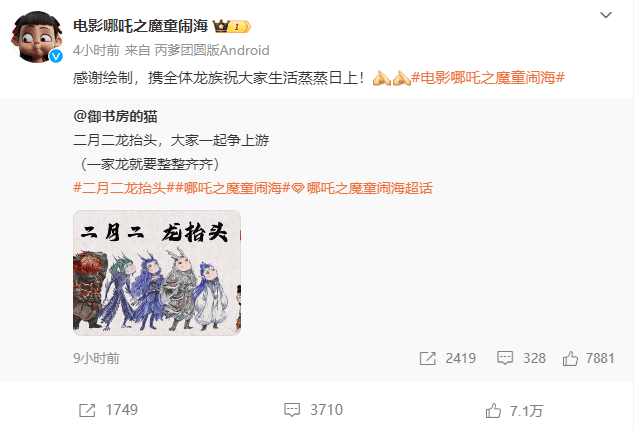Open 电影哪吒之魔童闹海 account name
This screenshot has width=634, height=430.
coord(141,26)
